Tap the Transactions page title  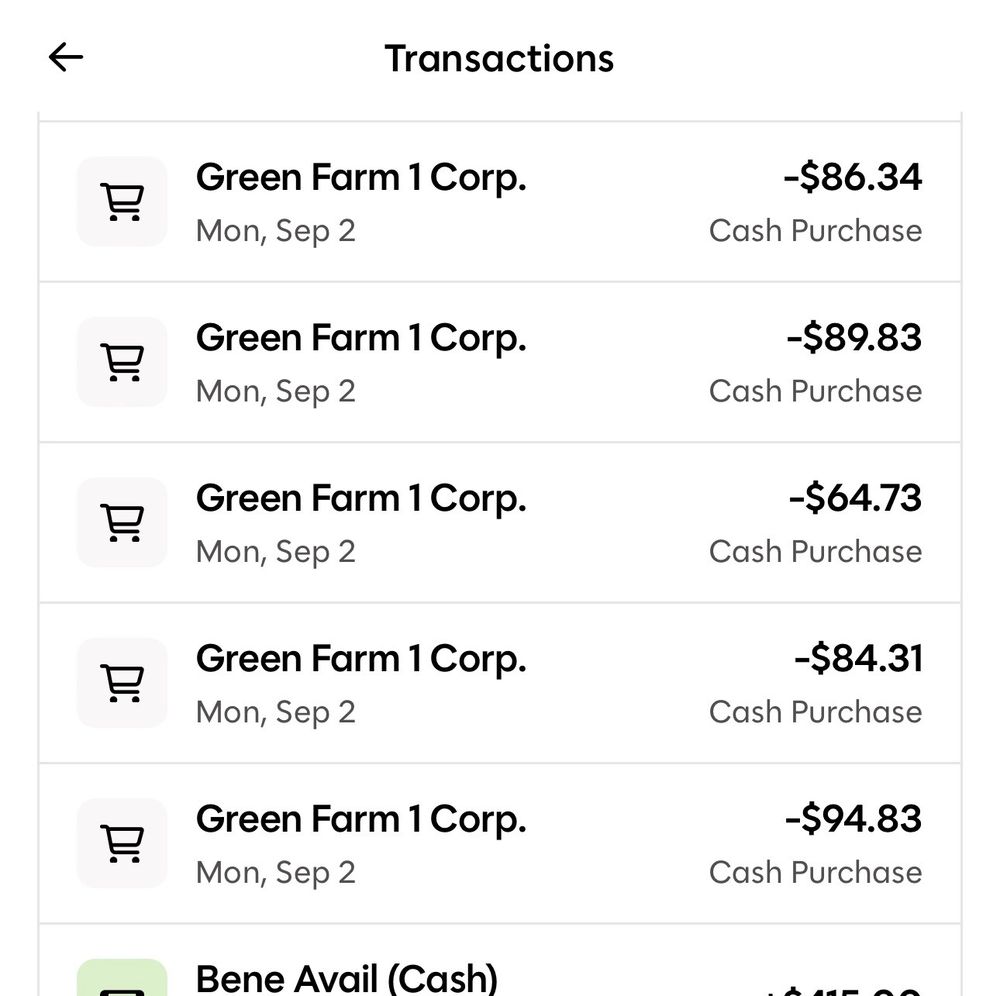[499, 58]
